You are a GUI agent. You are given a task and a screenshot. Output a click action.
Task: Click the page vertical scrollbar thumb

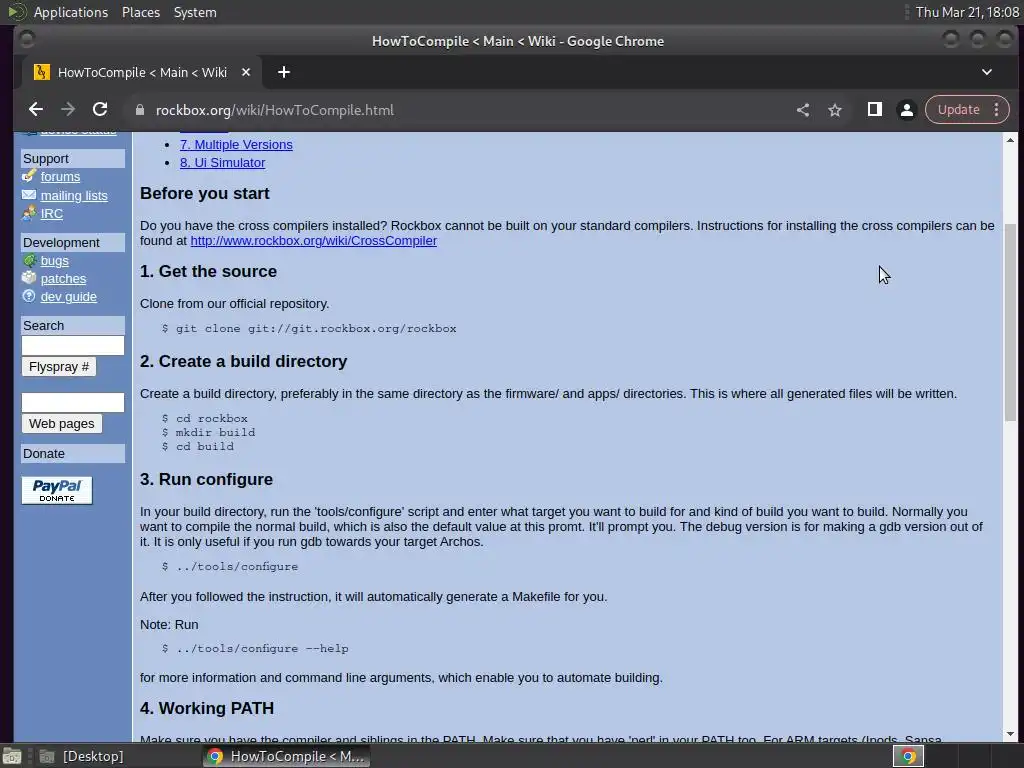pyautogui.click(x=1010, y=322)
